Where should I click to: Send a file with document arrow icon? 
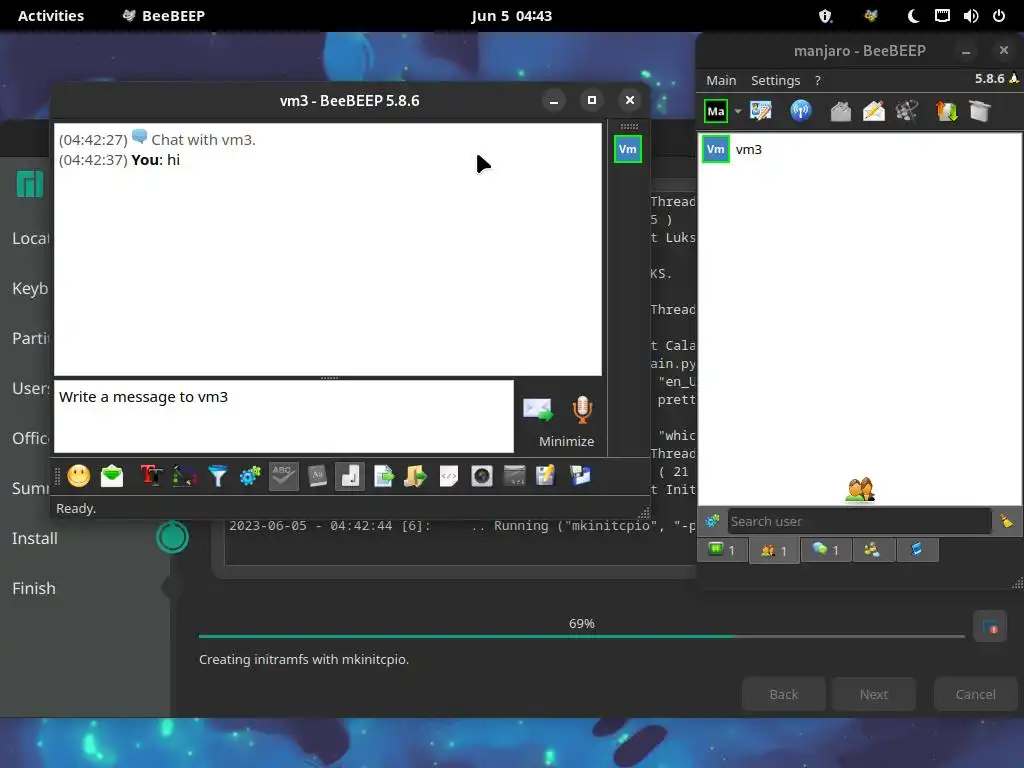pos(384,476)
